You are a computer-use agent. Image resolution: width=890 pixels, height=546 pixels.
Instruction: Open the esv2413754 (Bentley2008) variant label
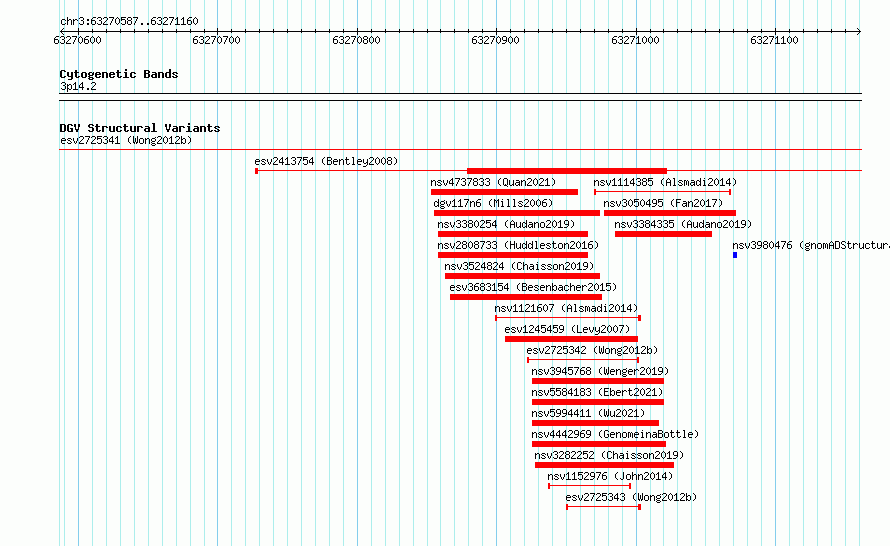coord(326,161)
